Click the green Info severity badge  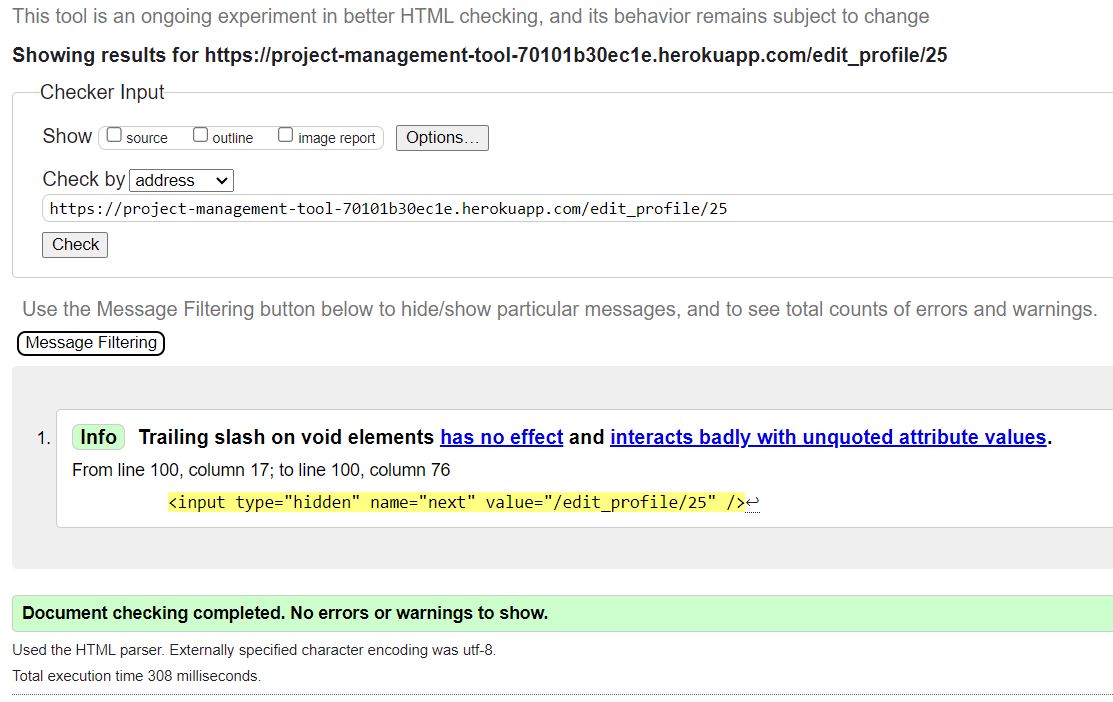(x=96, y=437)
